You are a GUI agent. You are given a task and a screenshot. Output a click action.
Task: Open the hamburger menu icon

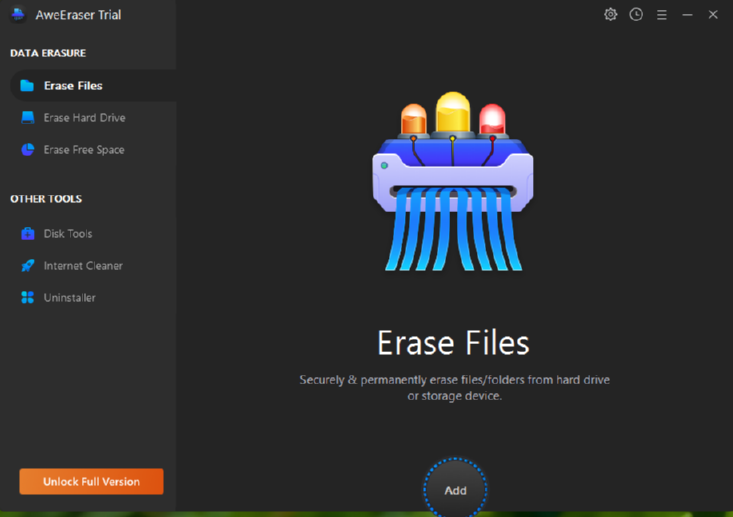pos(661,15)
